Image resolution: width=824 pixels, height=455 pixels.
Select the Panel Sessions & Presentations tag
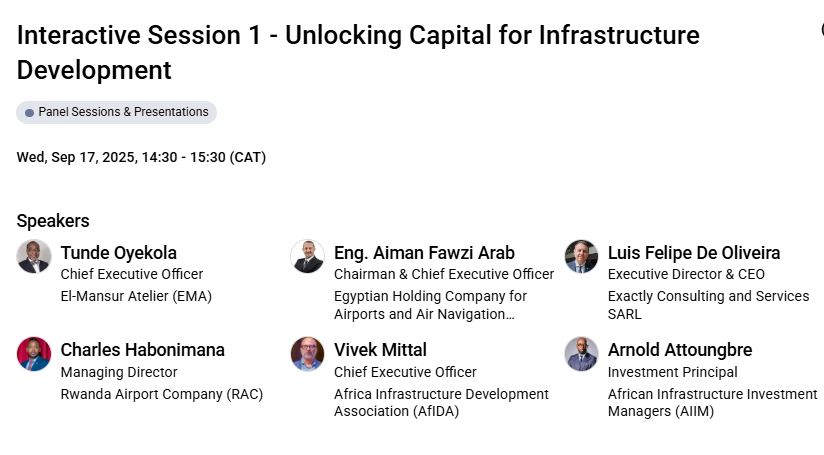(x=117, y=112)
